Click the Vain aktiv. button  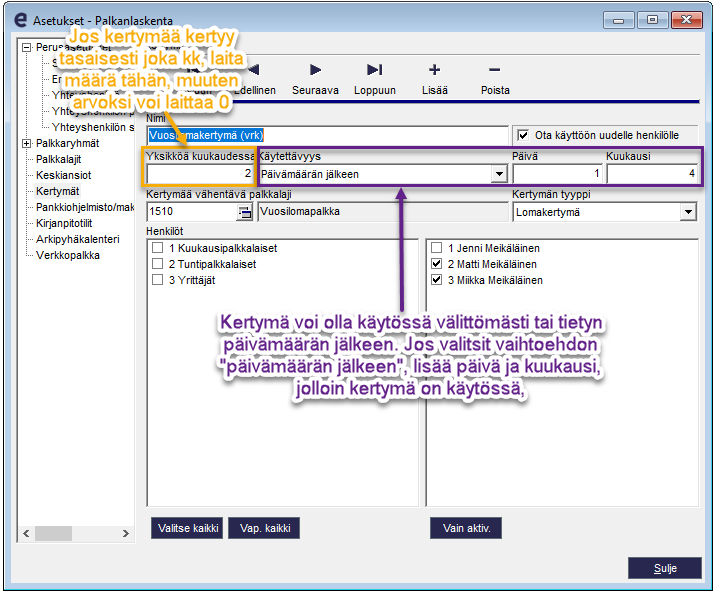point(466,528)
